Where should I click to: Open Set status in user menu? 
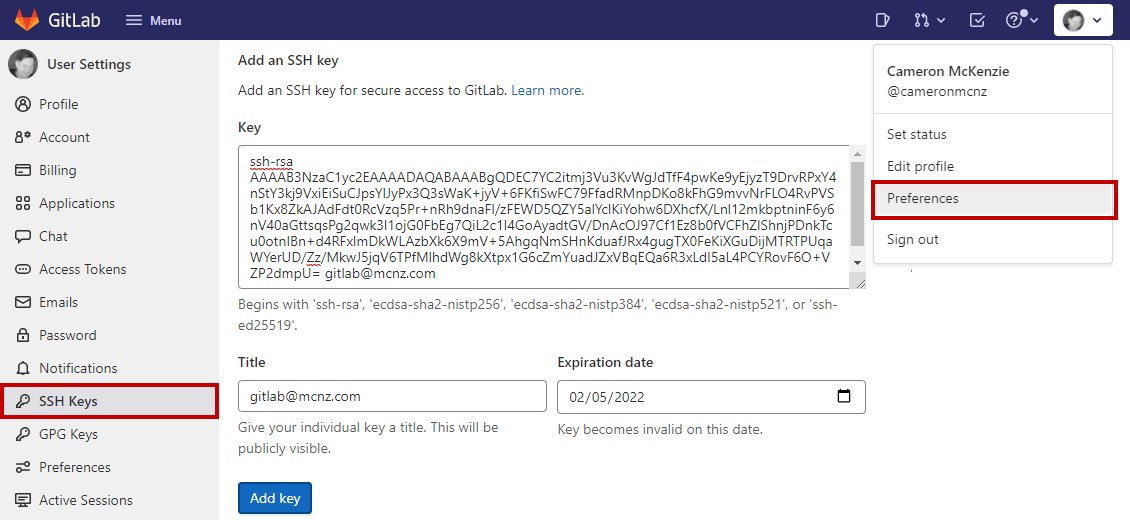(x=917, y=135)
